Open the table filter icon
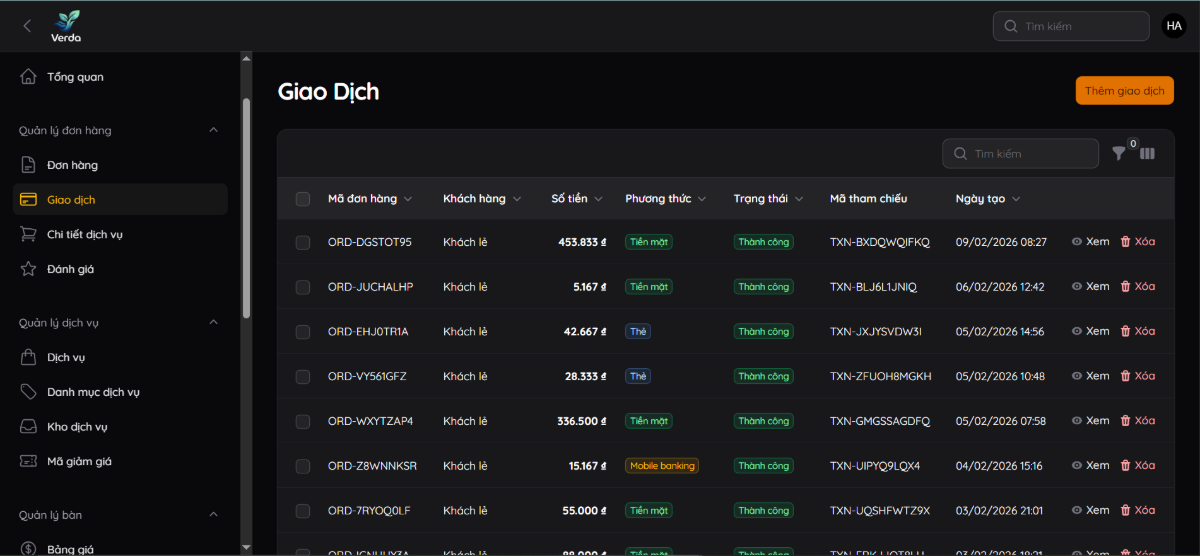Image resolution: width=1200 pixels, height=556 pixels. 1119,154
